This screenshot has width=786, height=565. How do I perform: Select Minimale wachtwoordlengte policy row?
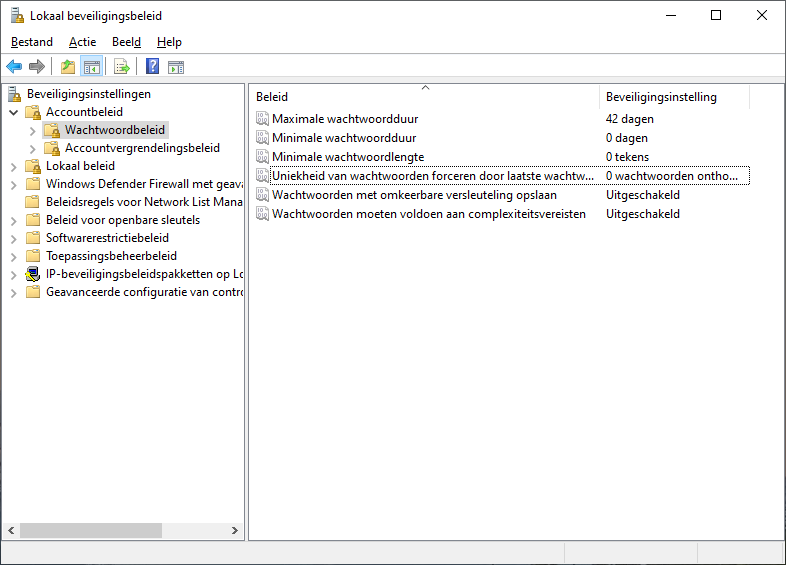click(x=348, y=157)
